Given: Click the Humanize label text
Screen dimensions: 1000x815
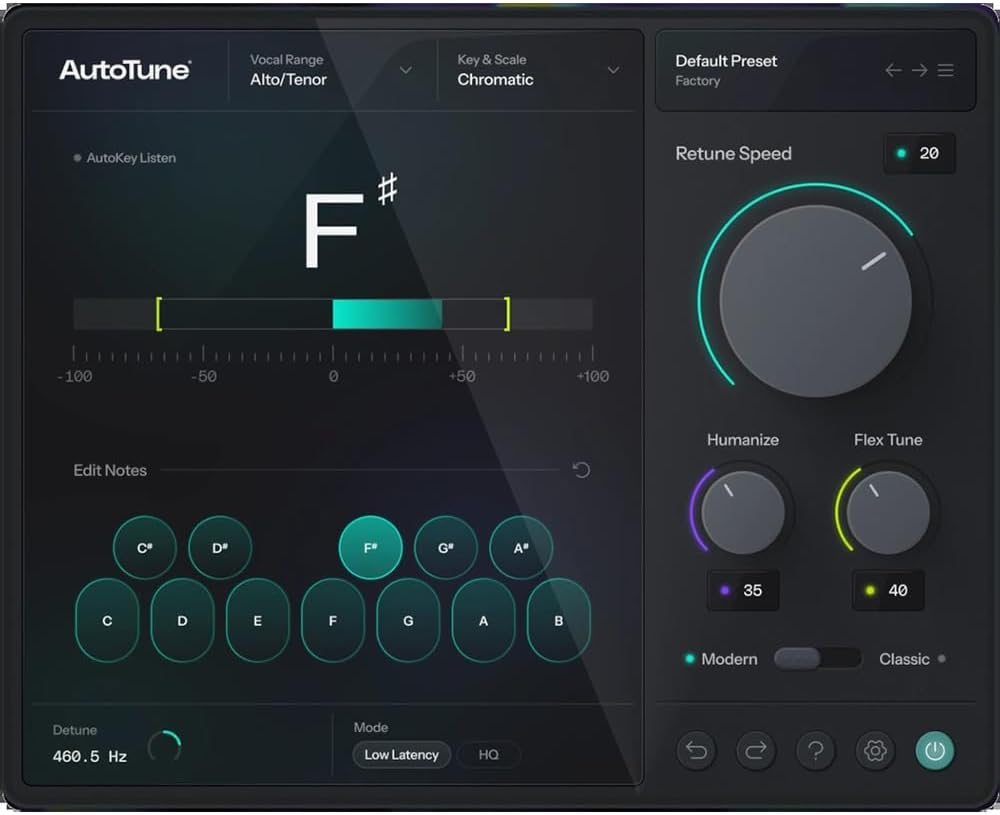Looking at the screenshot, I should tap(743, 439).
